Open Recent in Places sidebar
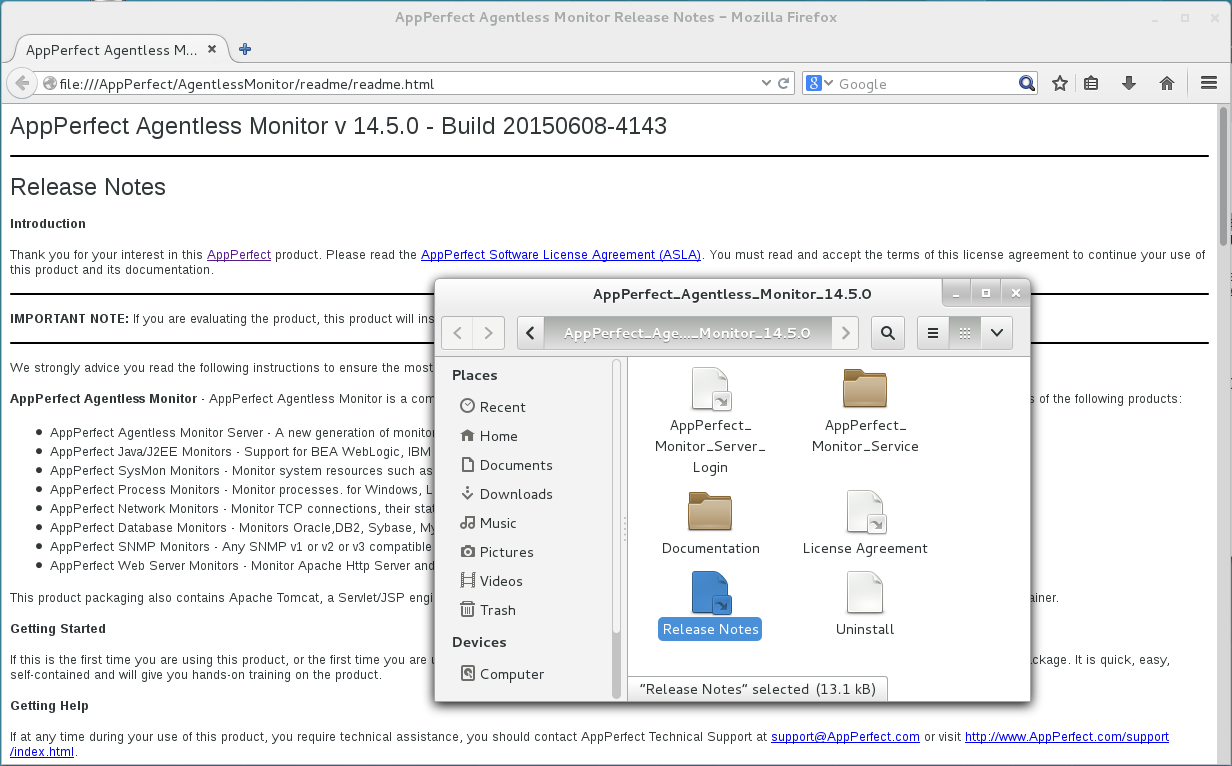 (x=492, y=407)
